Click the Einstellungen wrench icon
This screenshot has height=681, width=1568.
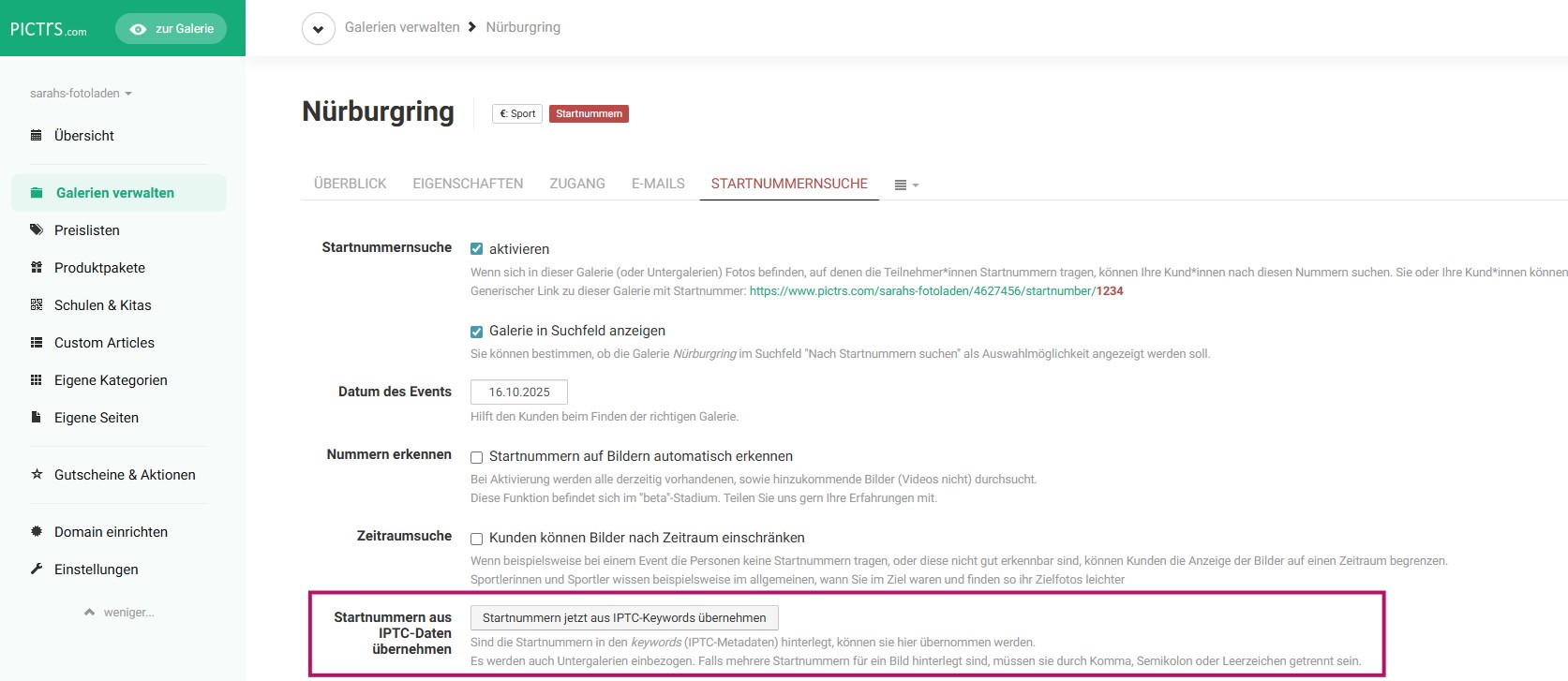click(37, 570)
